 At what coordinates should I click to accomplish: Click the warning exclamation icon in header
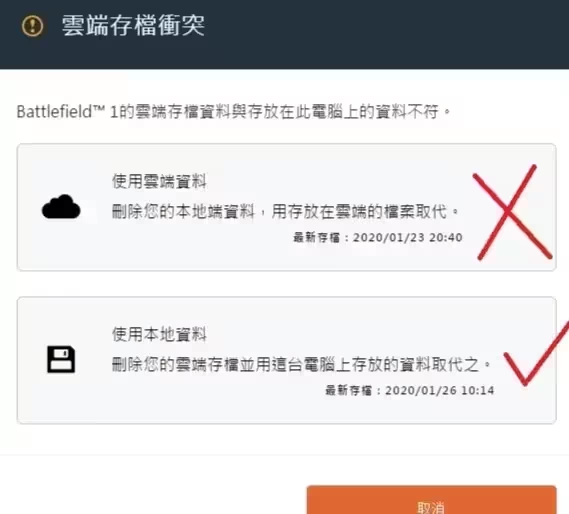click(x=32, y=26)
